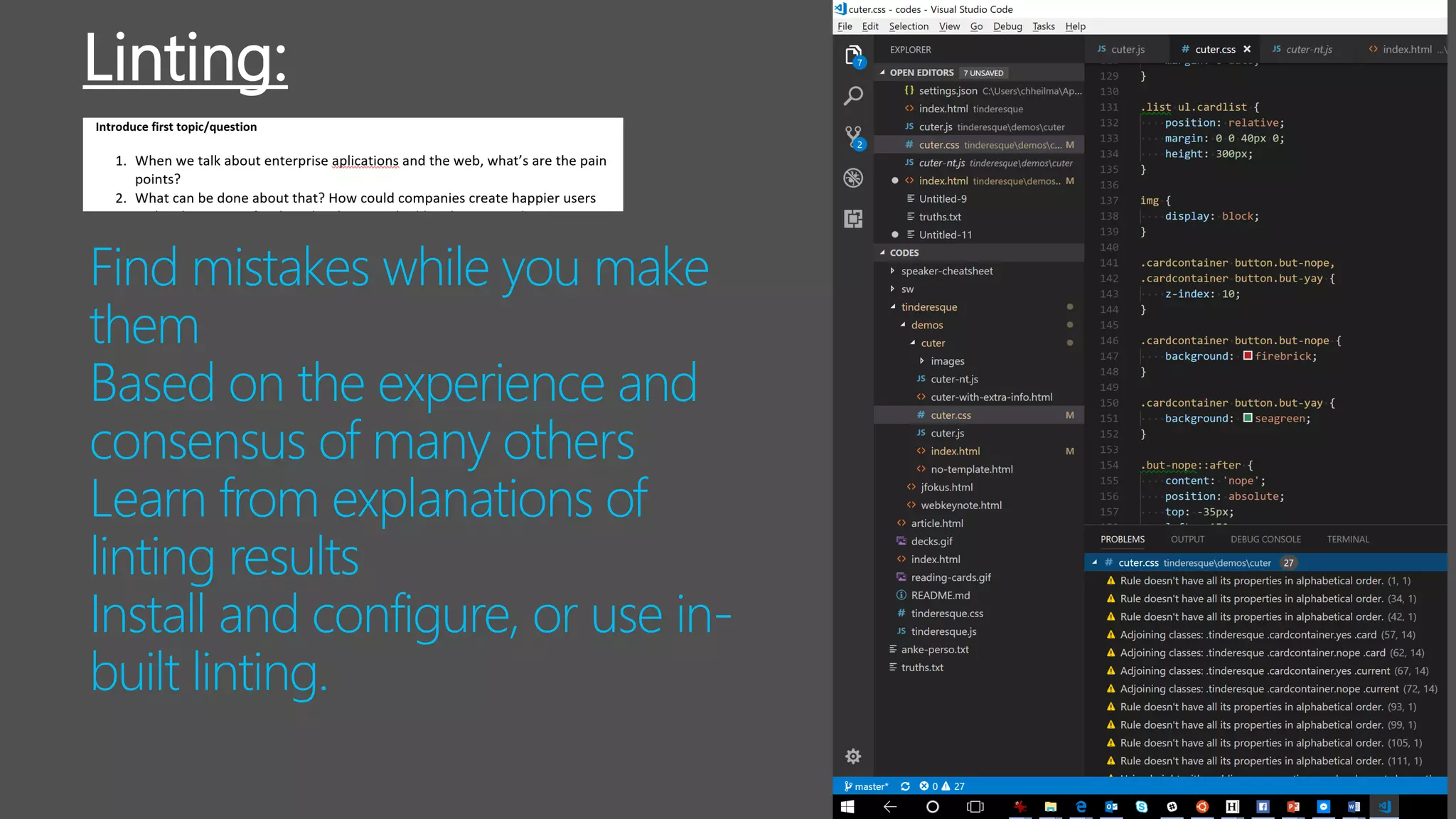Open the Go menu
The image size is (1456, 819).
(977, 26)
